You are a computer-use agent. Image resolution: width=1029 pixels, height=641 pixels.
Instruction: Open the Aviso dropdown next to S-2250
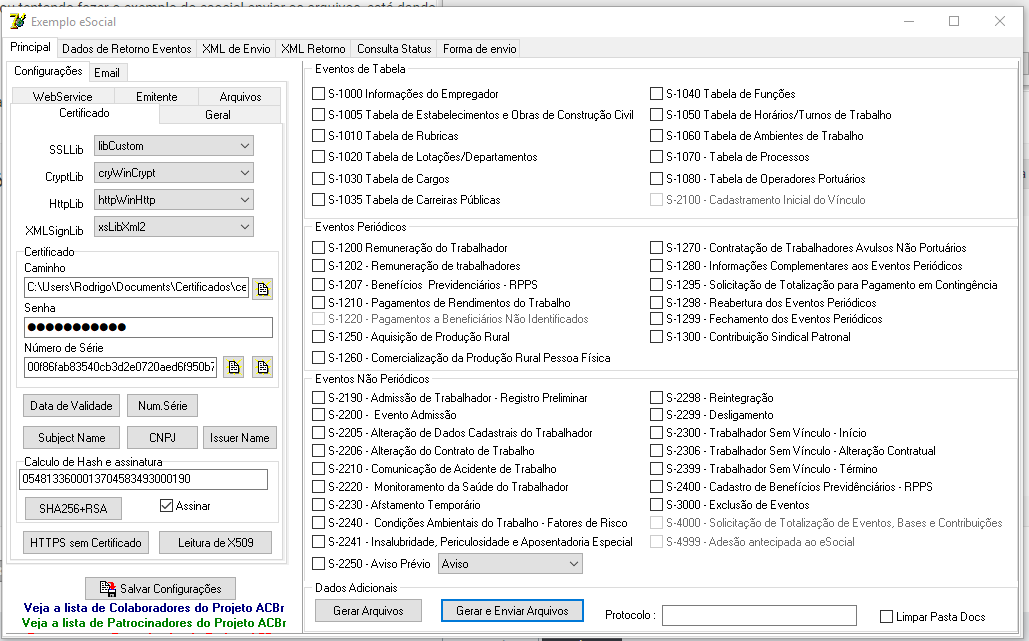(x=510, y=564)
